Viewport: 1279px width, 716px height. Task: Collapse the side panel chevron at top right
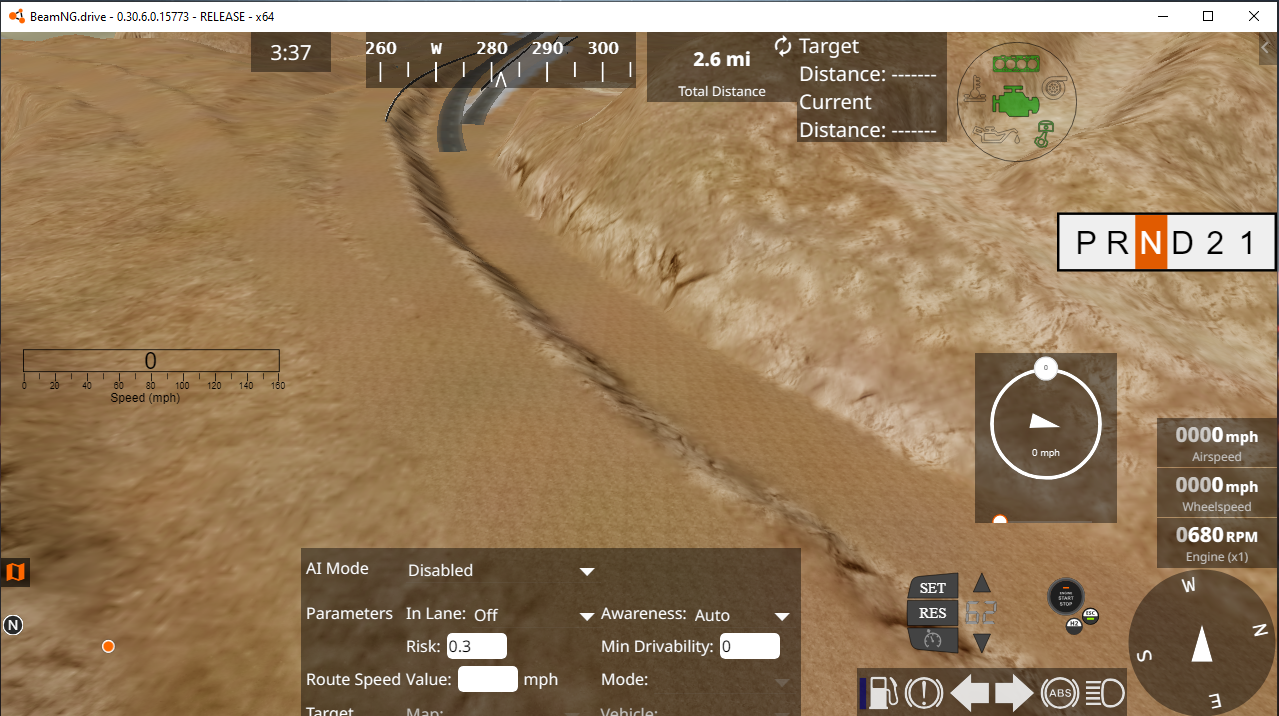point(1267,47)
